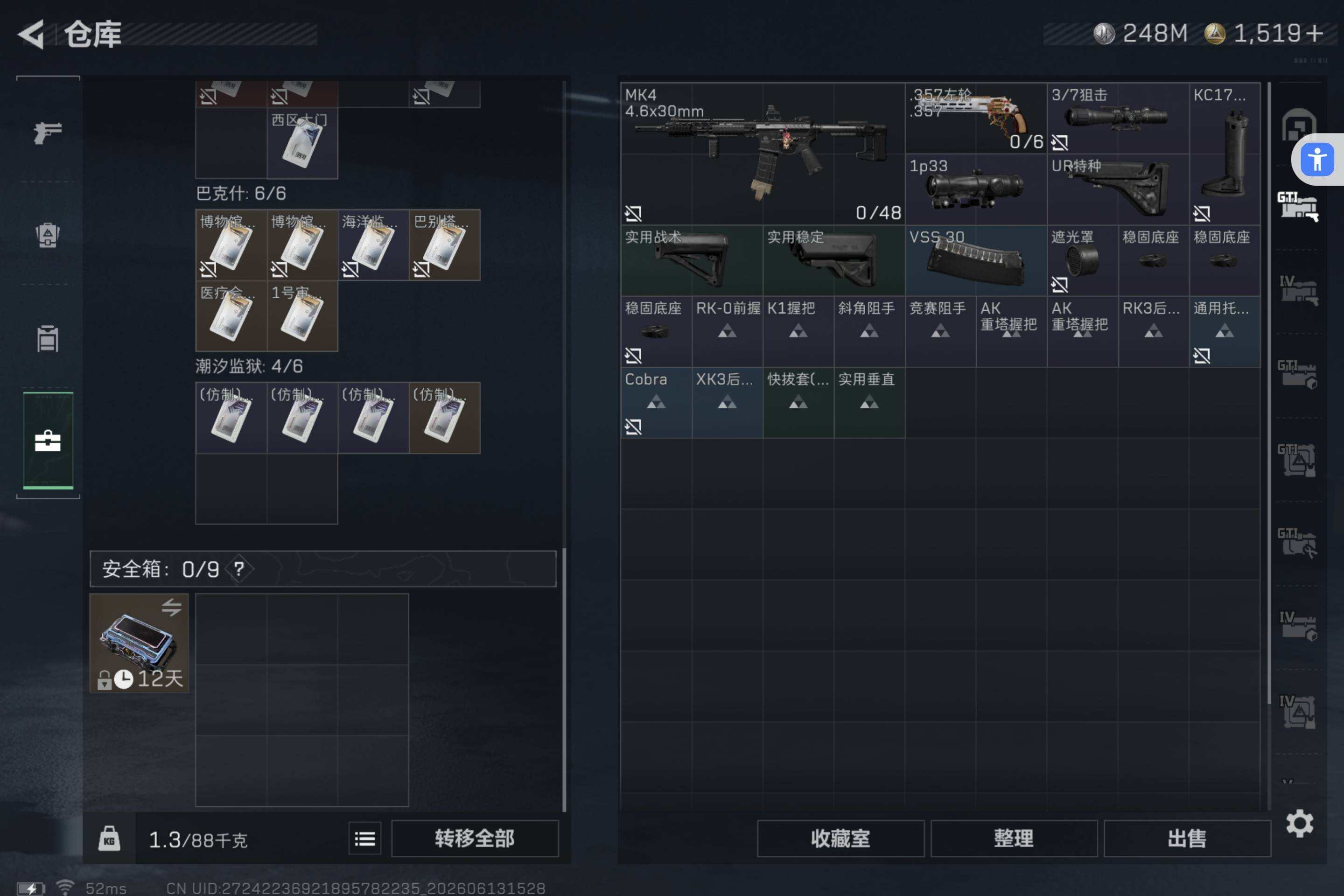Select the RK-0前握 item

[728, 331]
